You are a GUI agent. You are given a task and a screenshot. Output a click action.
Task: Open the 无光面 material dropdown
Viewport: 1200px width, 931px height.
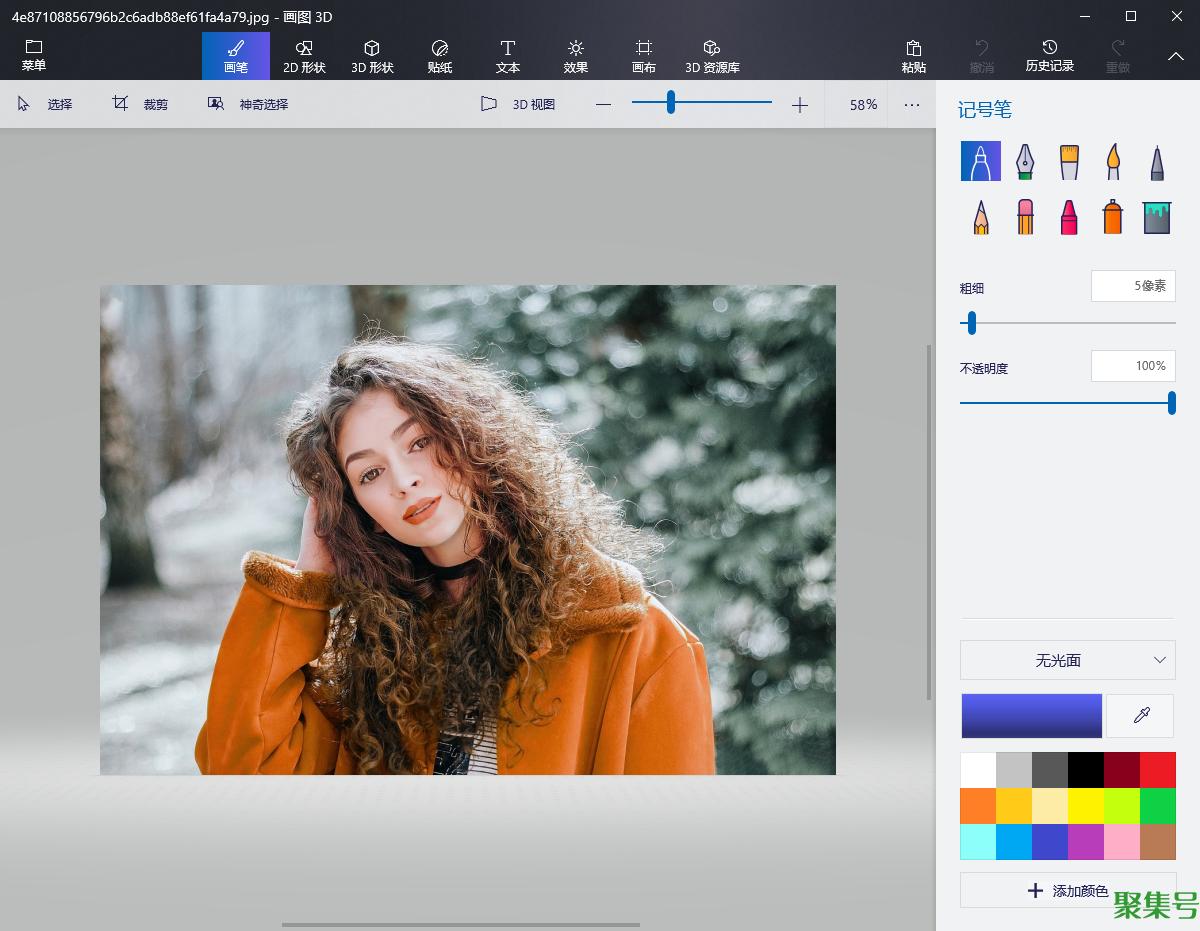(x=1067, y=660)
